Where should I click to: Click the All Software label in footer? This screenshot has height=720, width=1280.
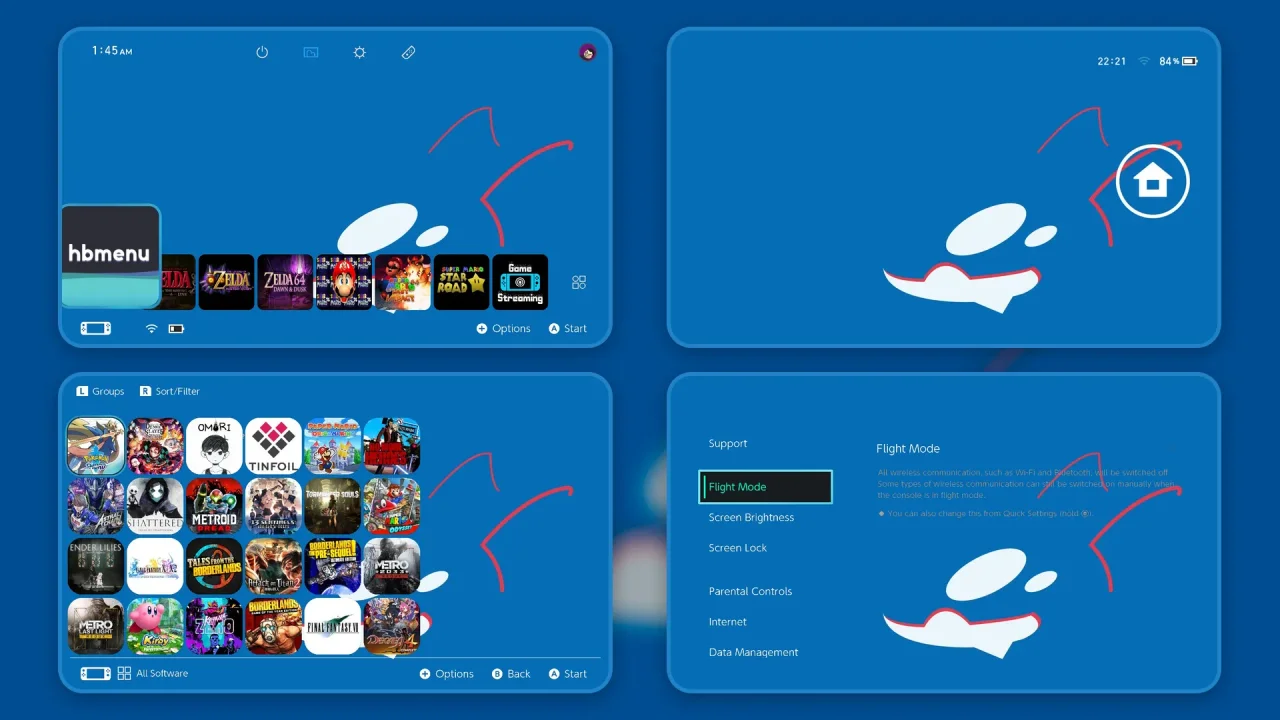pos(162,673)
